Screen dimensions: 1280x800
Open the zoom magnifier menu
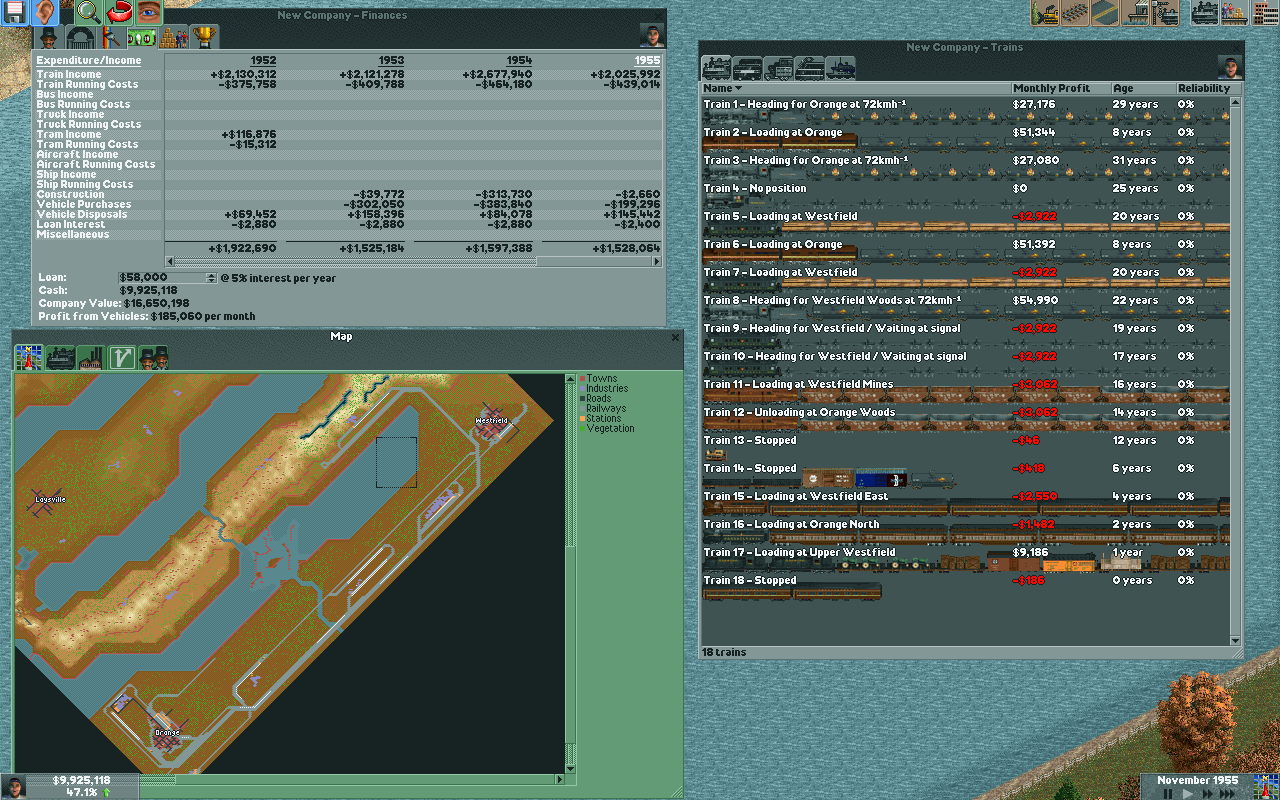89,13
